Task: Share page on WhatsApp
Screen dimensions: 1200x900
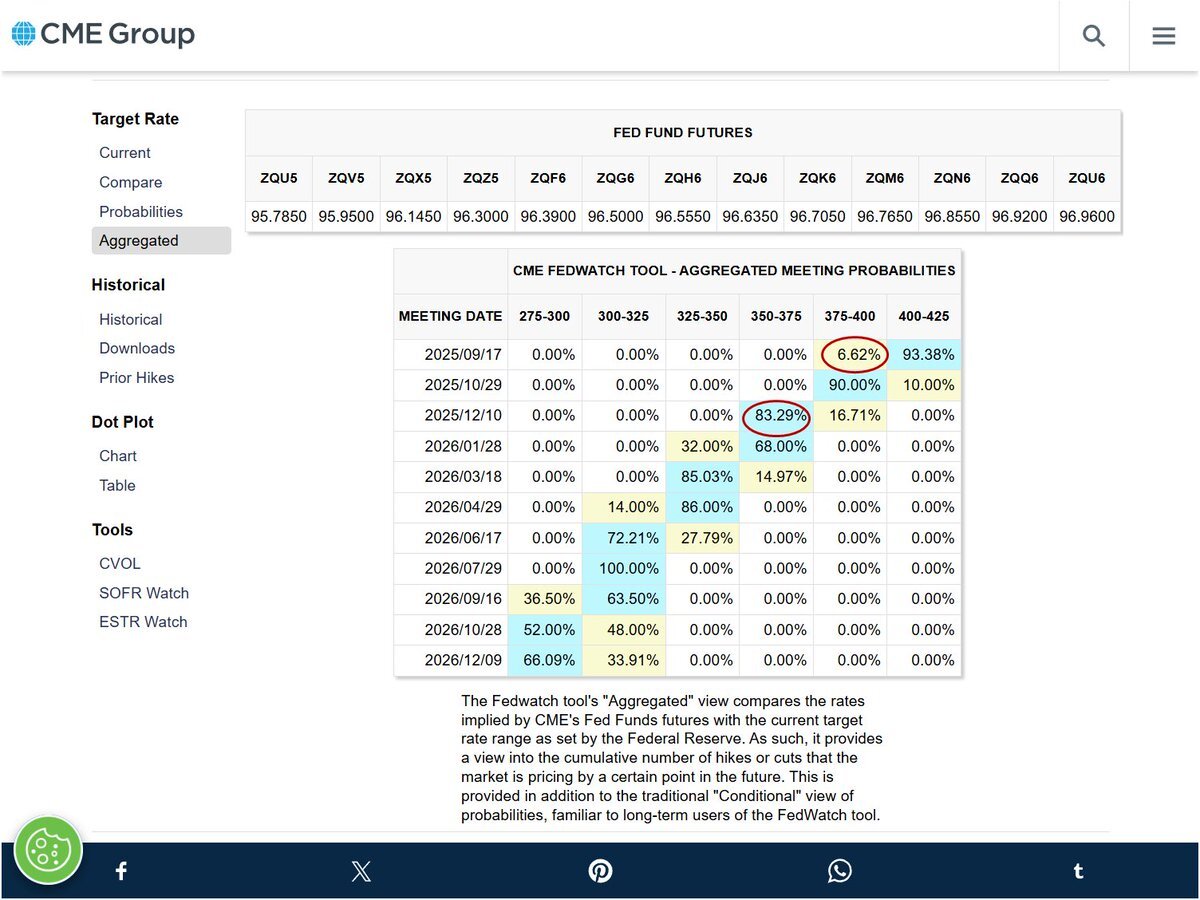Action: click(x=840, y=871)
